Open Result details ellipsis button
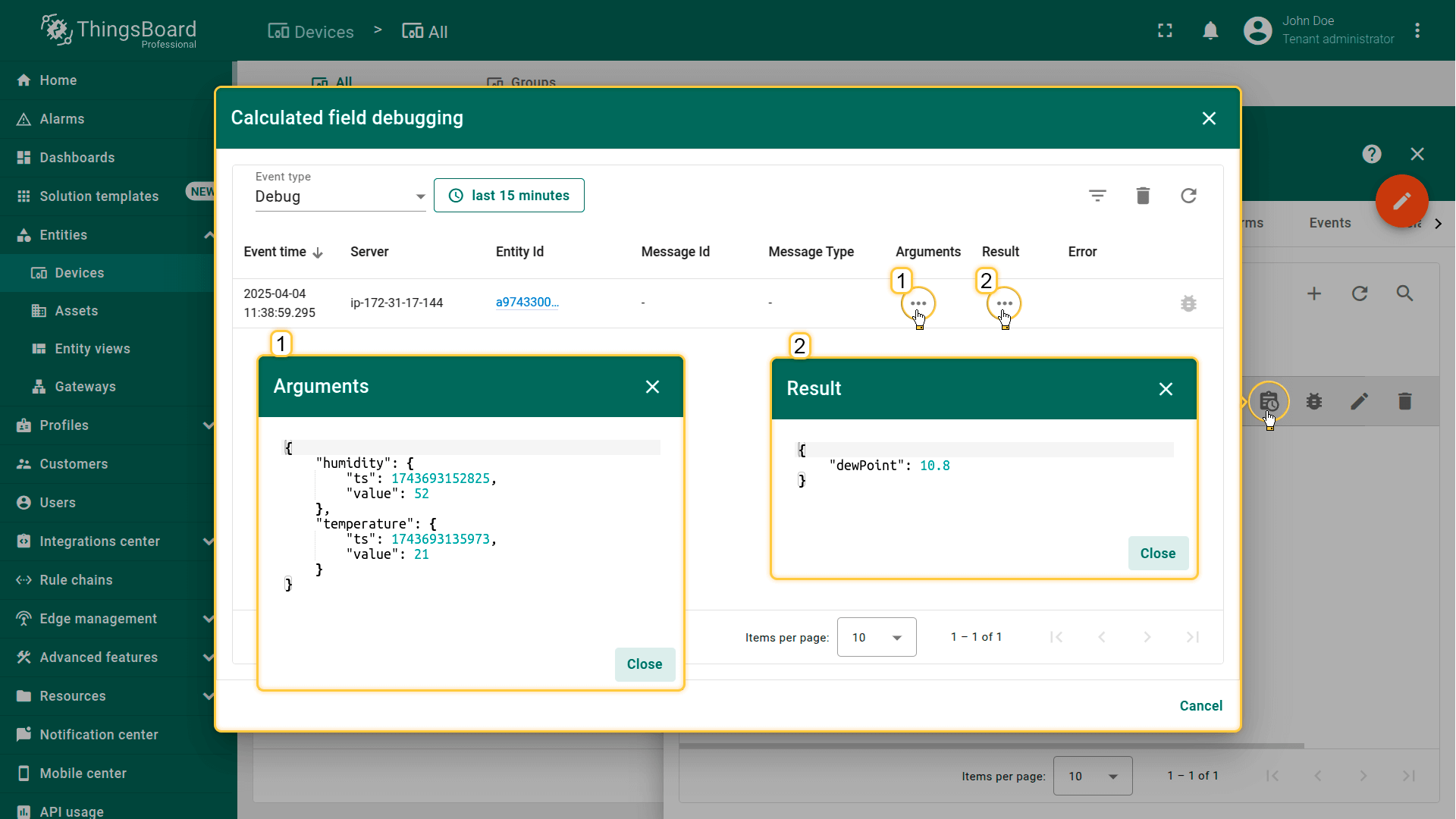 coord(1004,303)
